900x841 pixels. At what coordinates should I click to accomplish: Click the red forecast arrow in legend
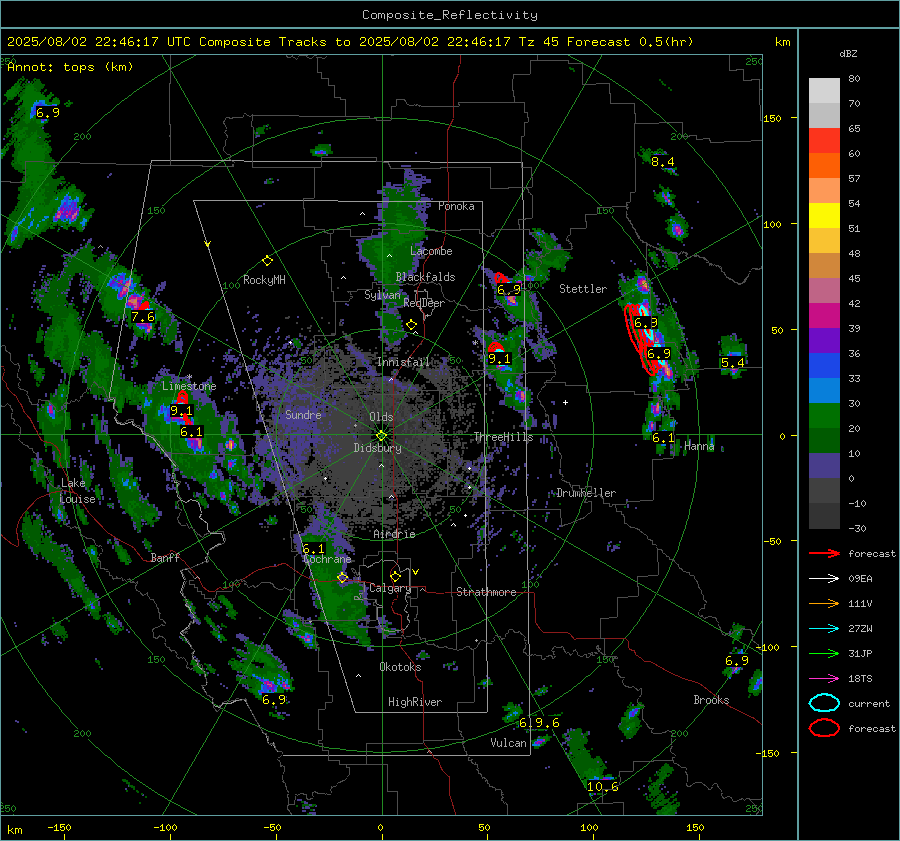click(824, 553)
